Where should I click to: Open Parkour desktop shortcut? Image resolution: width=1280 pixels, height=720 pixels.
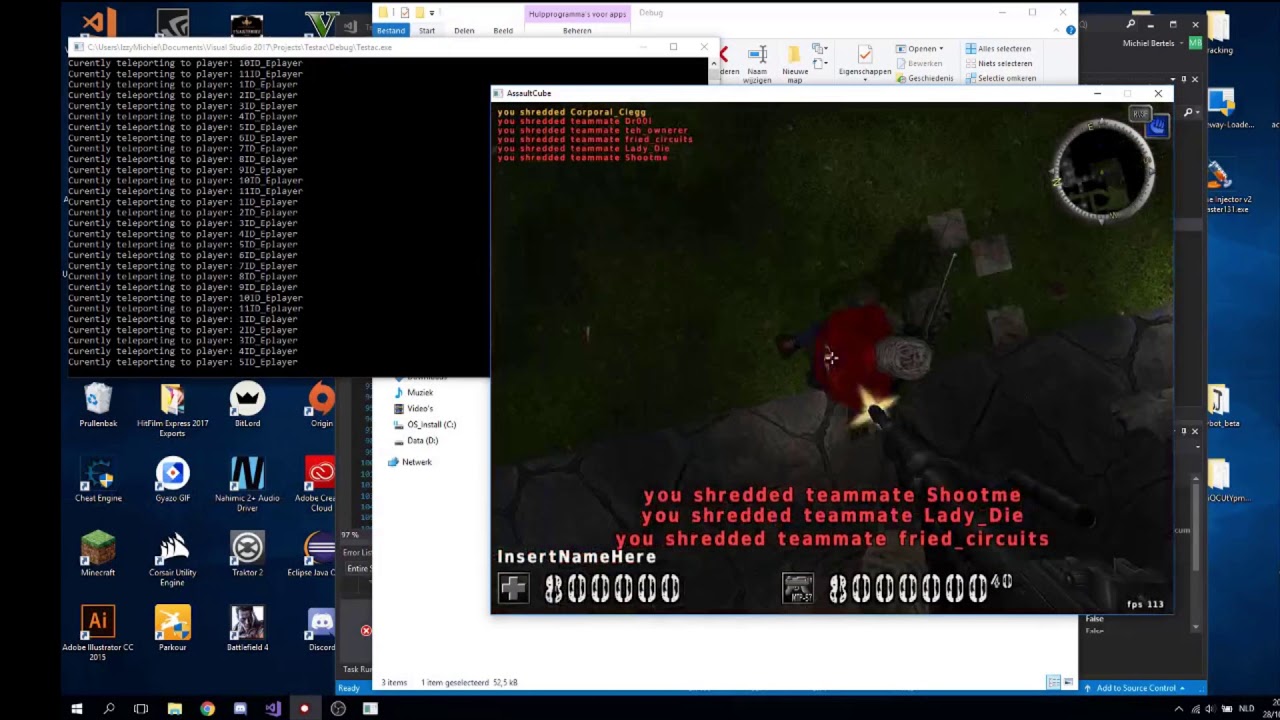(x=172, y=628)
